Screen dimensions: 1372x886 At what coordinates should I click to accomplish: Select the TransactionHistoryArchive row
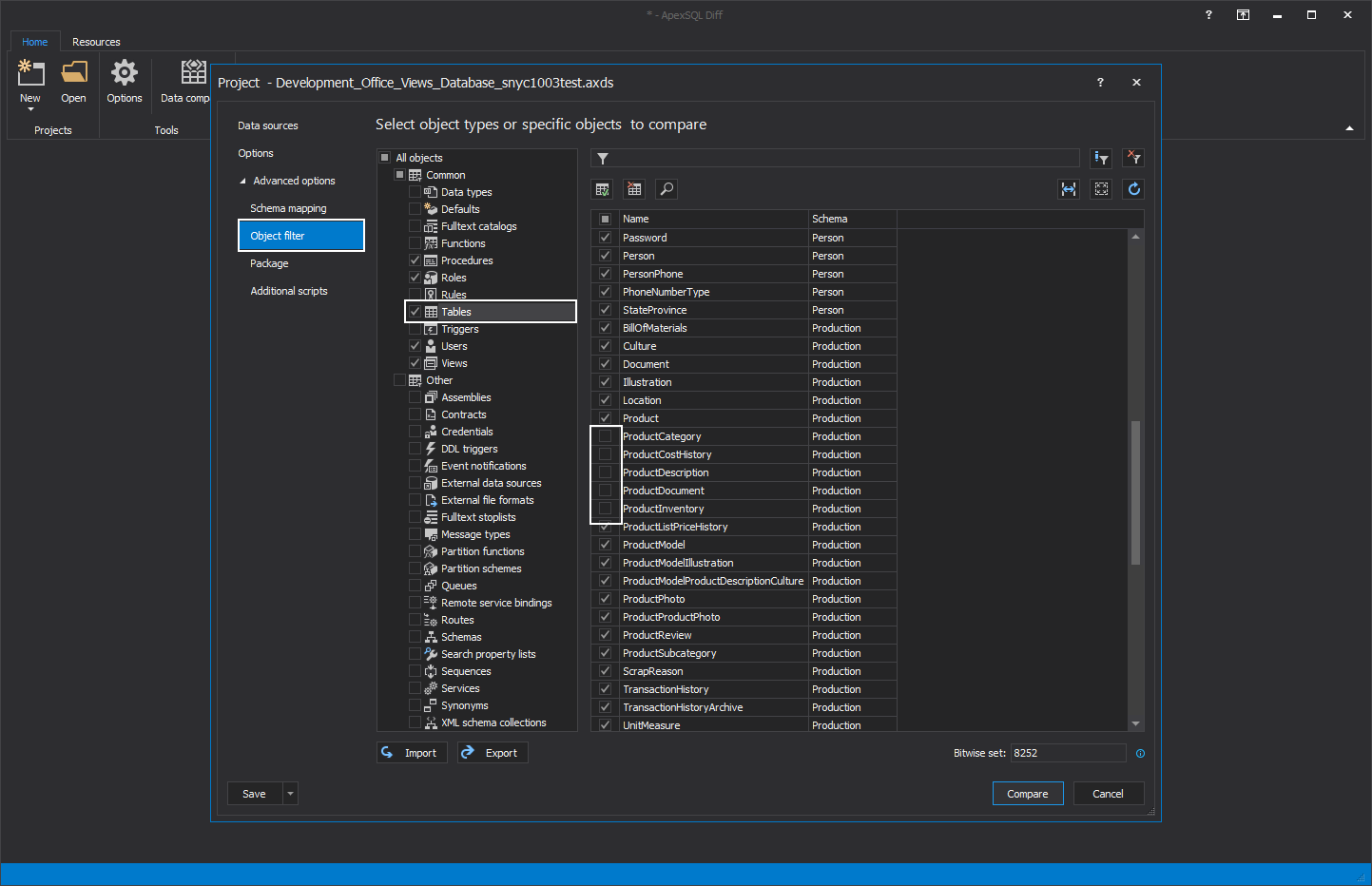pos(744,707)
